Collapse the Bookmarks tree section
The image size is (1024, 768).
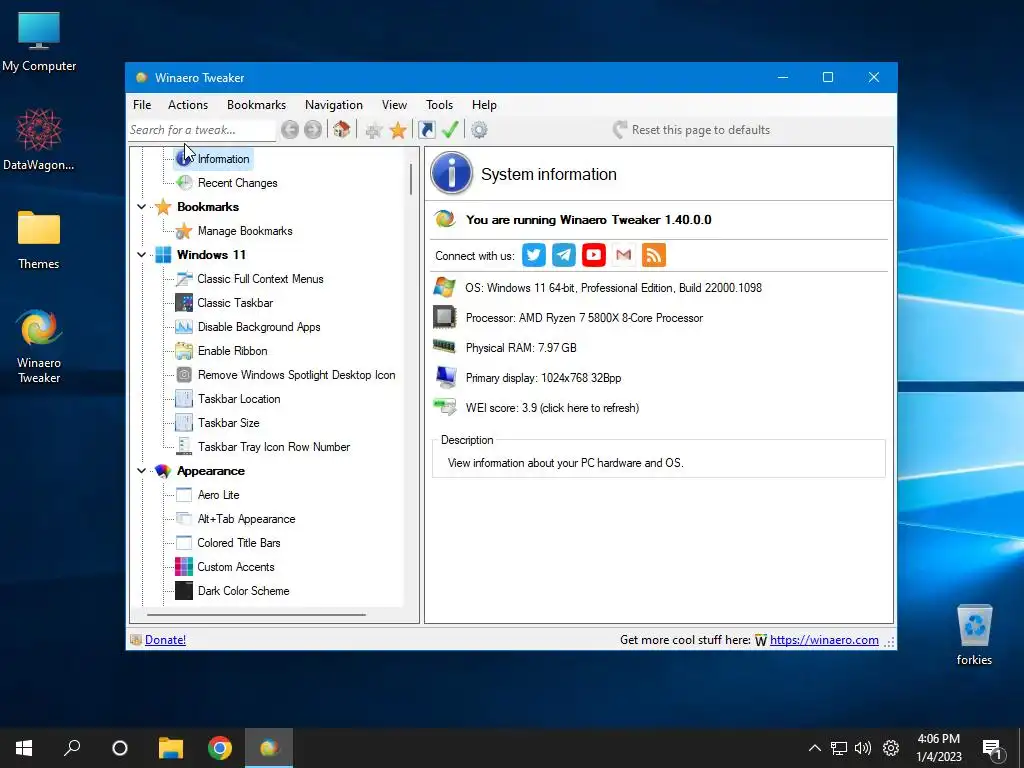point(142,207)
